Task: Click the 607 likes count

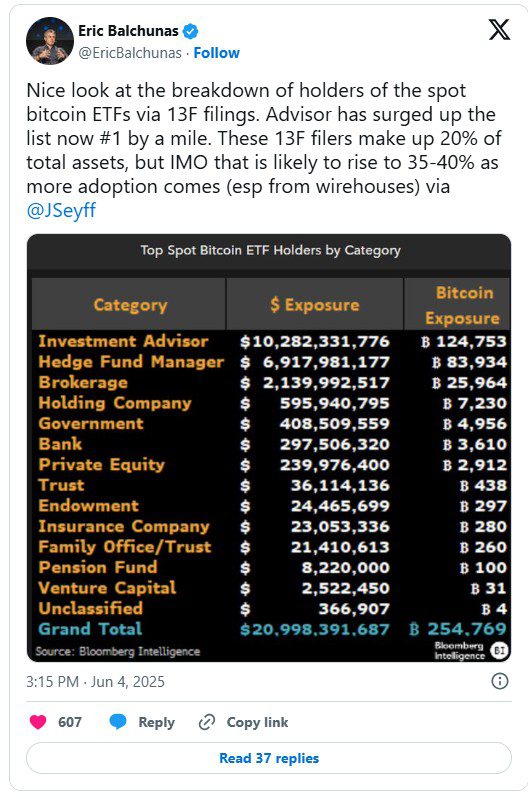Action: click(x=70, y=722)
